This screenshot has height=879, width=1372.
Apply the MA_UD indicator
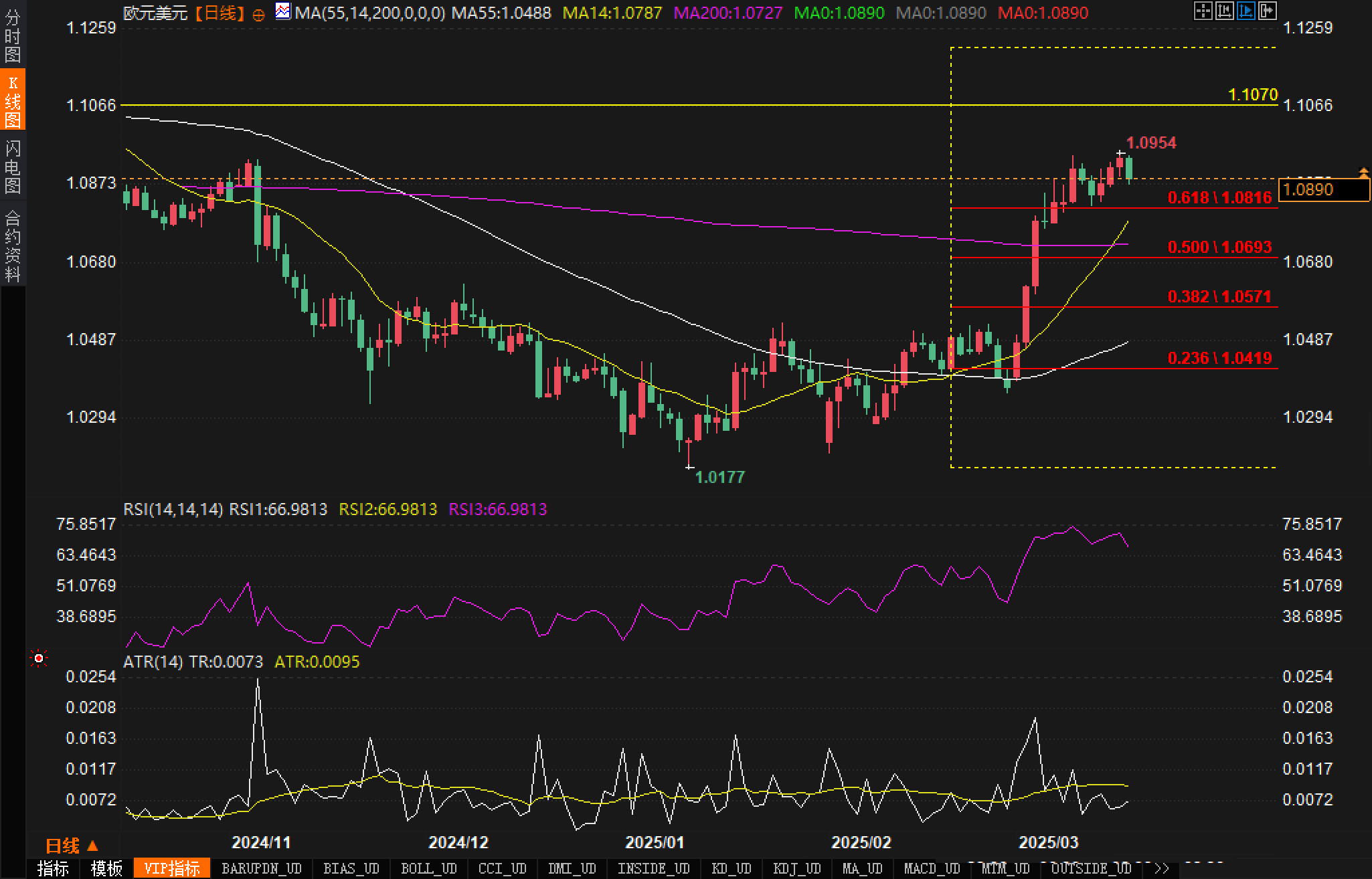coord(863,869)
